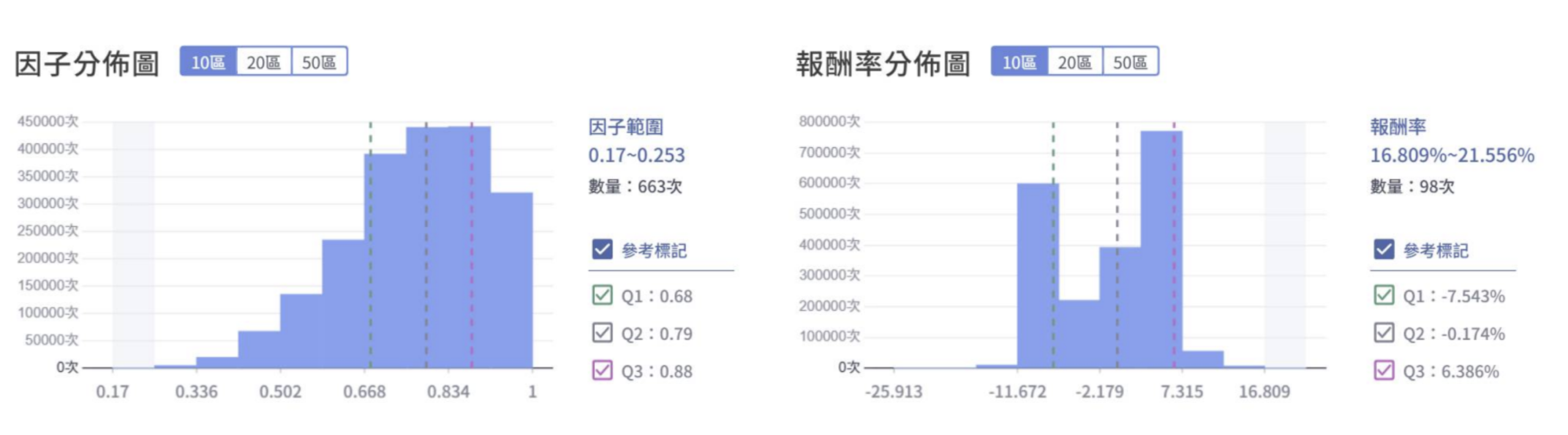Click the rightmost factor histogram bar ending at 1
This screenshot has height=435, width=1568.
point(511,281)
